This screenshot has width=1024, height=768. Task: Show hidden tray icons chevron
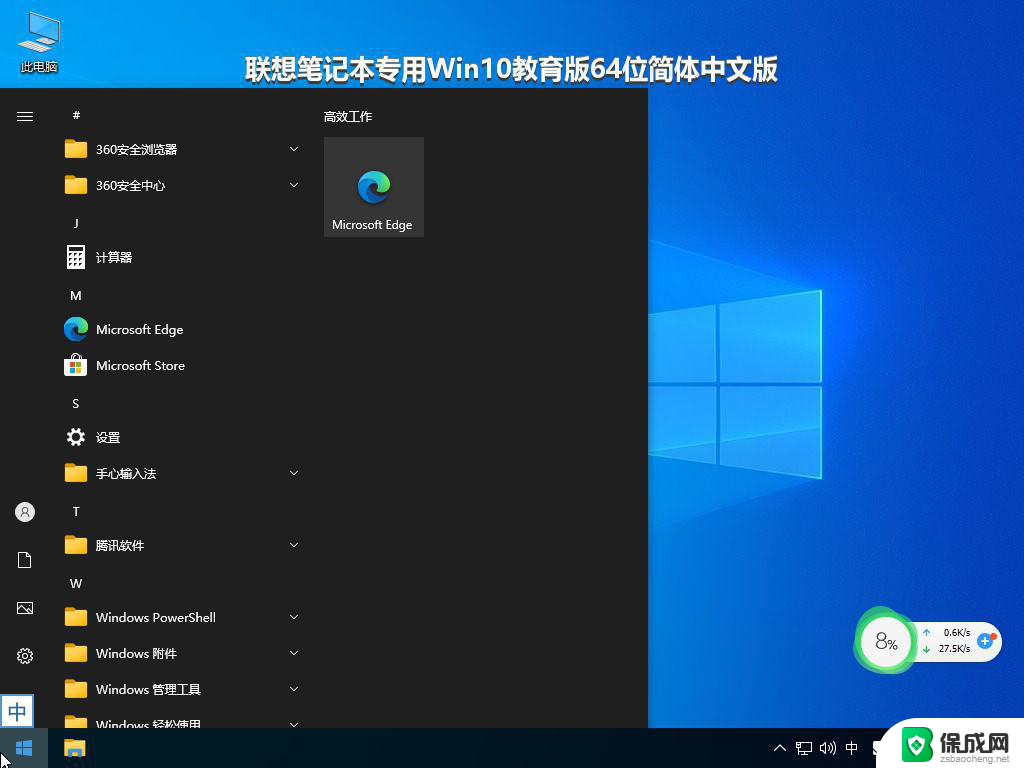click(x=780, y=748)
